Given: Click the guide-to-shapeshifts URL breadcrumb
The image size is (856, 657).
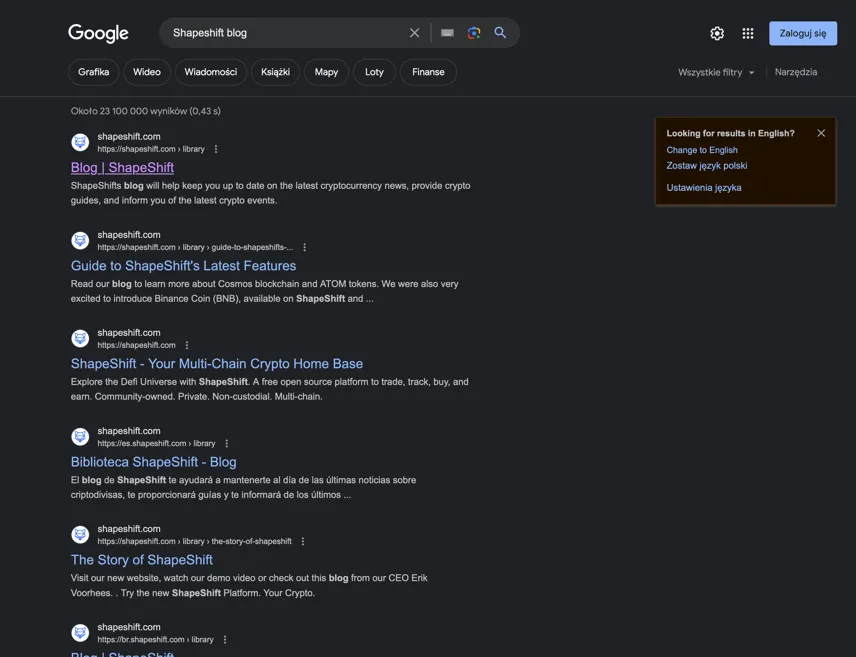Looking at the screenshot, I should 195,247.
